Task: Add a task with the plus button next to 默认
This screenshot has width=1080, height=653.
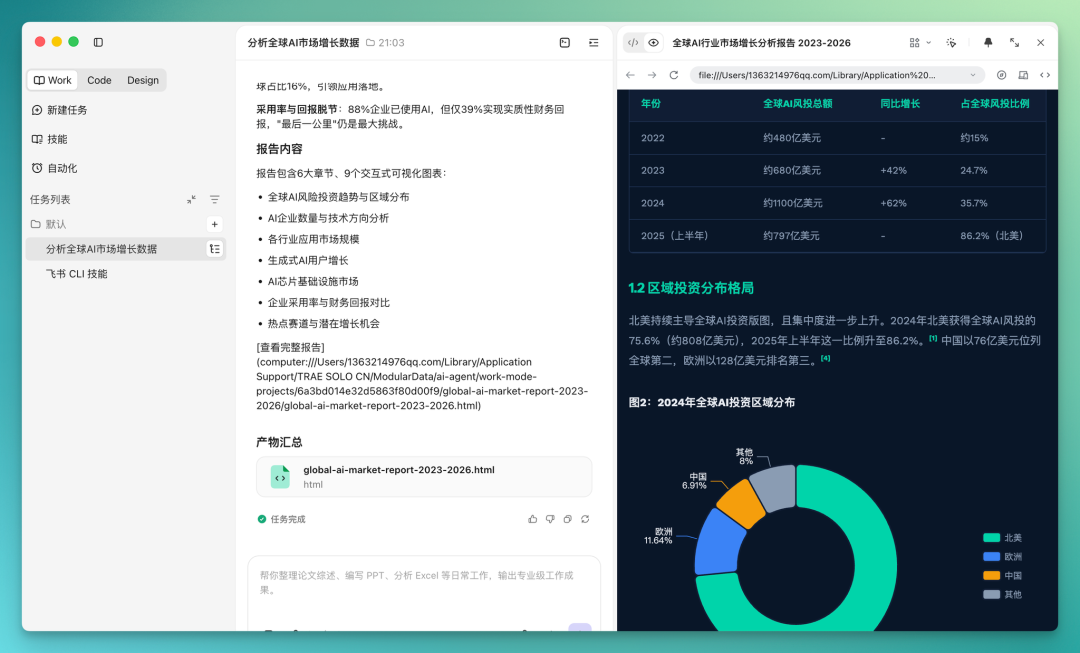Action: (215, 224)
